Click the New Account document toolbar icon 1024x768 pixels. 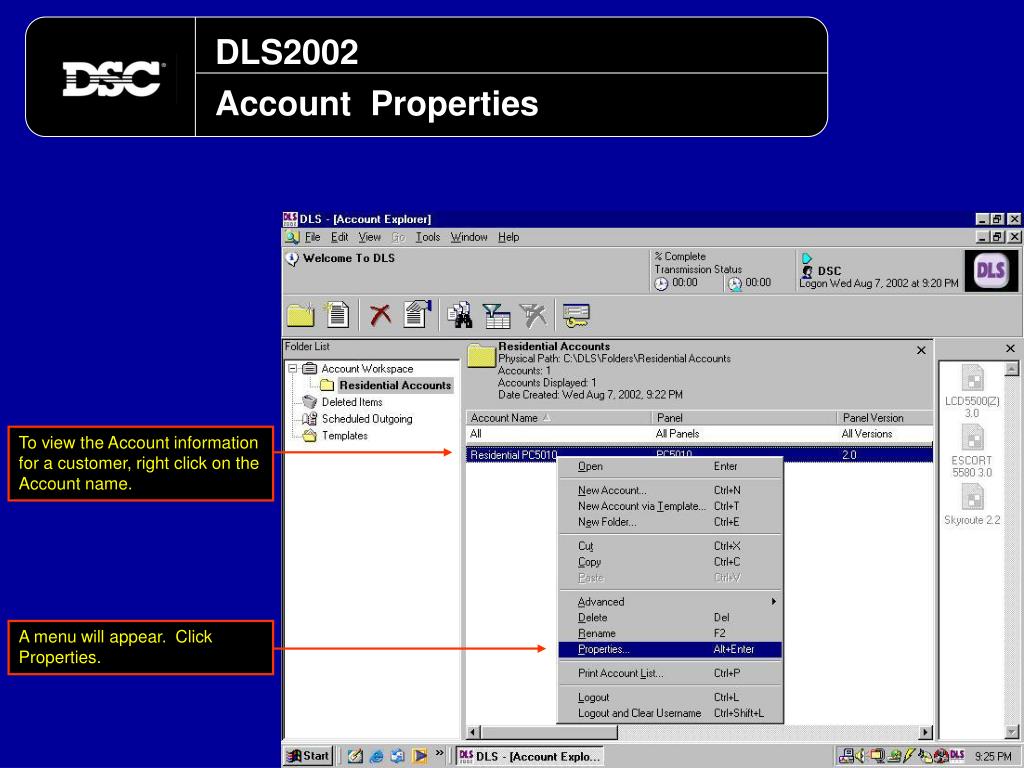(x=337, y=315)
